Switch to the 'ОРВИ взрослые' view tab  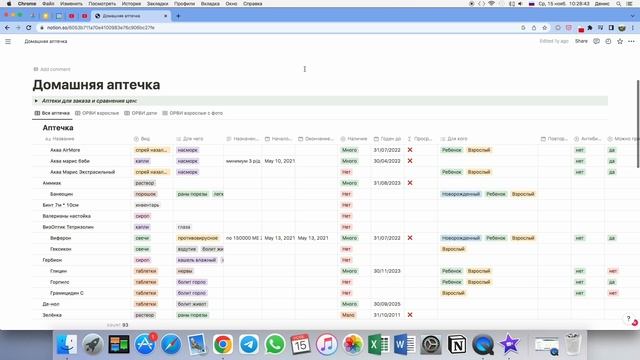(x=97, y=113)
